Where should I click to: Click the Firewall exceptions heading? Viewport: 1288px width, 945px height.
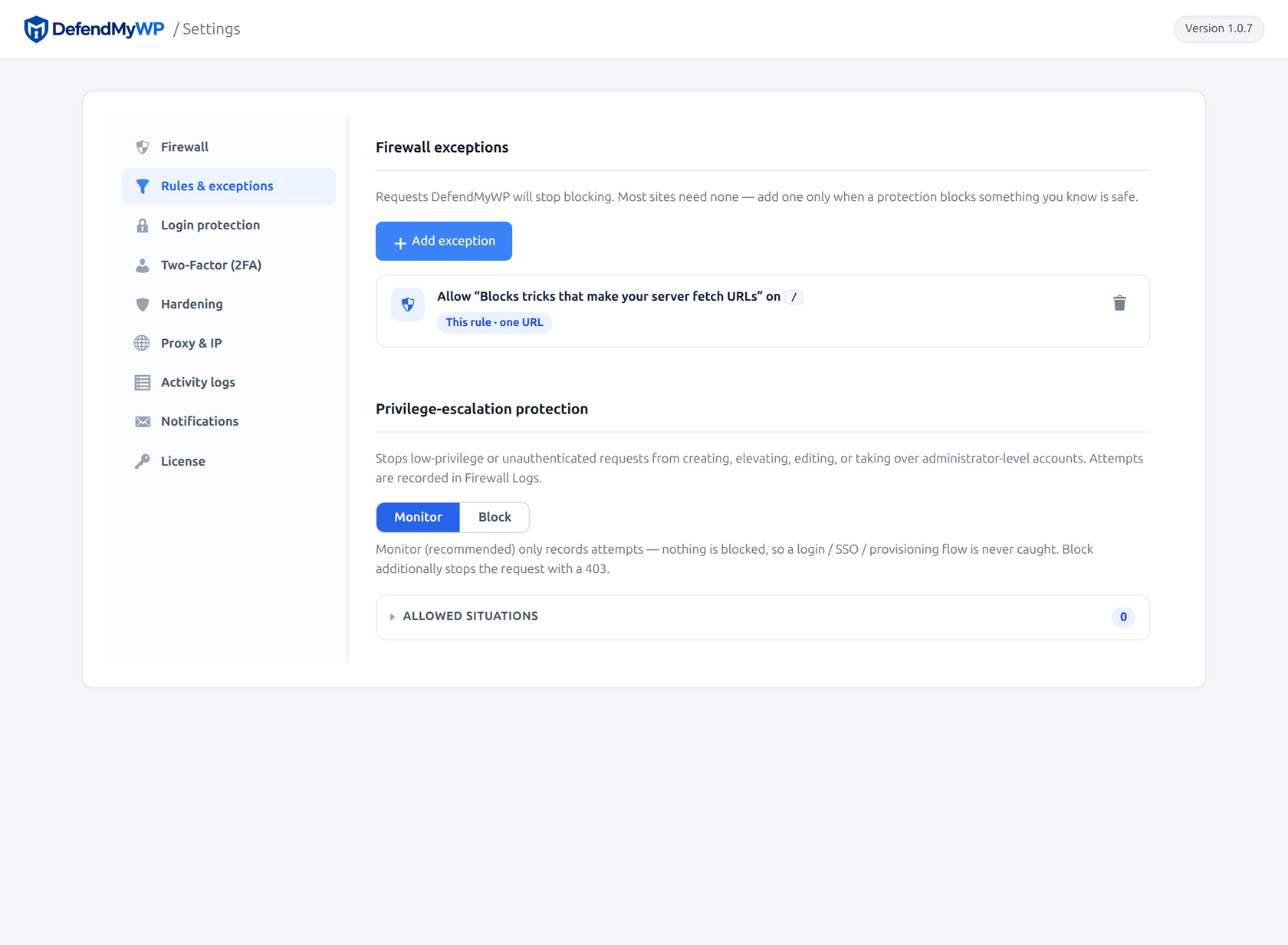coord(442,148)
